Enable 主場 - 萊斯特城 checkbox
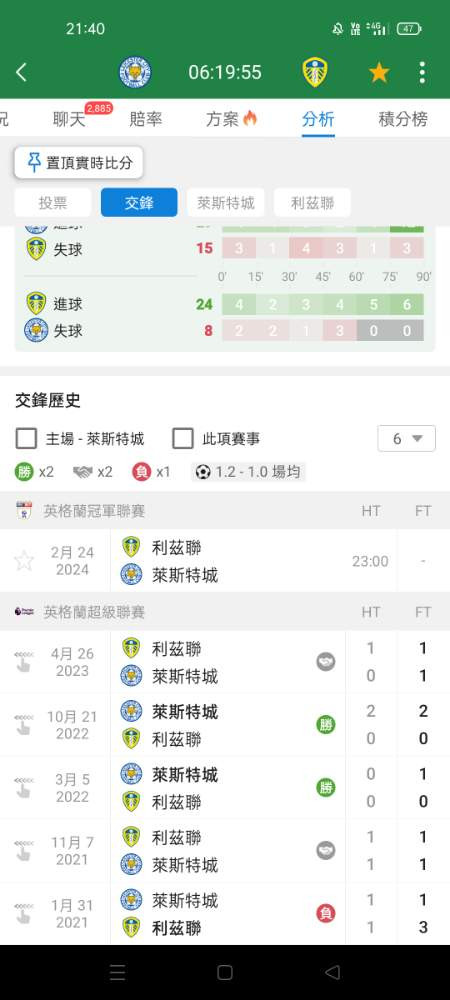 [x=26, y=439]
